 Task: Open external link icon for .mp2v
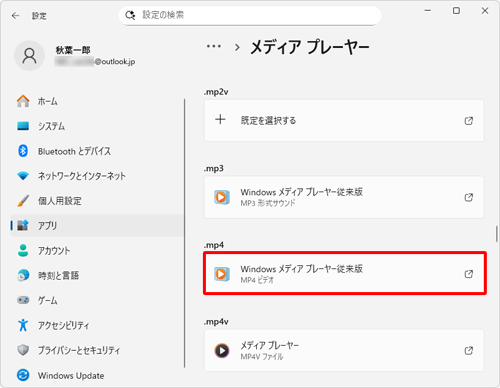pos(469,121)
